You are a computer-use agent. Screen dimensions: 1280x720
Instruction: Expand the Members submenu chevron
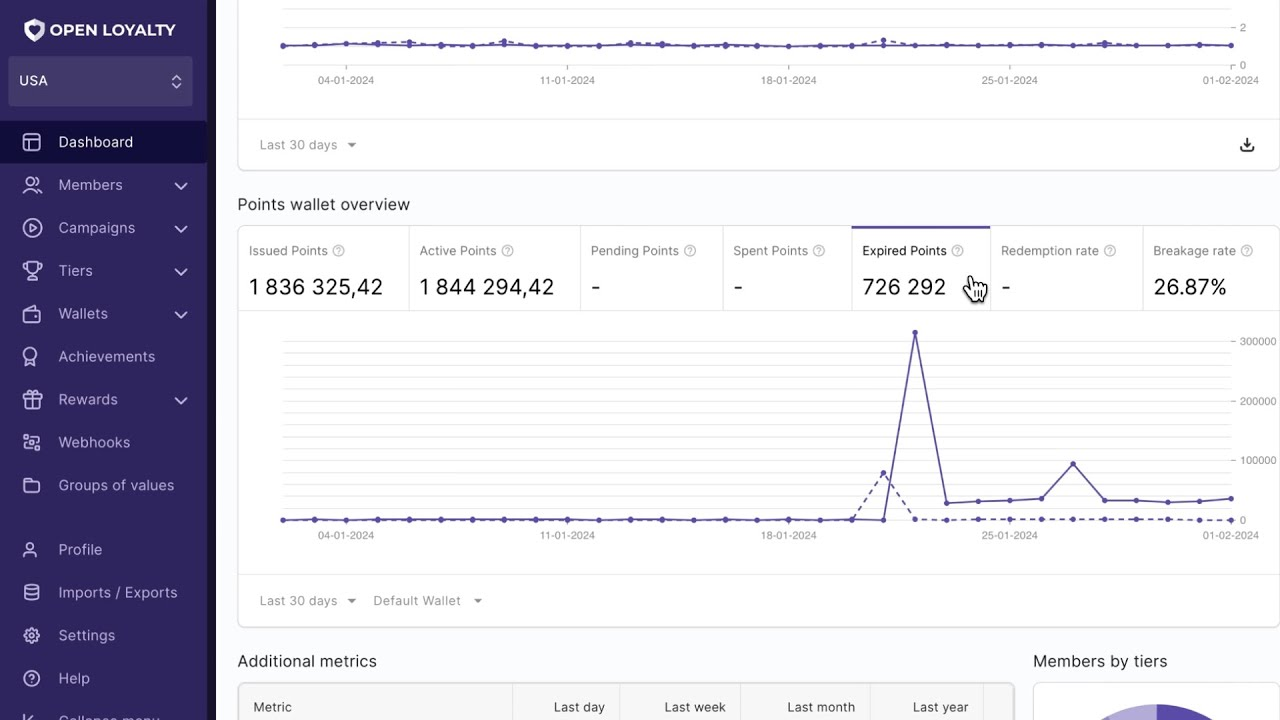[181, 186]
